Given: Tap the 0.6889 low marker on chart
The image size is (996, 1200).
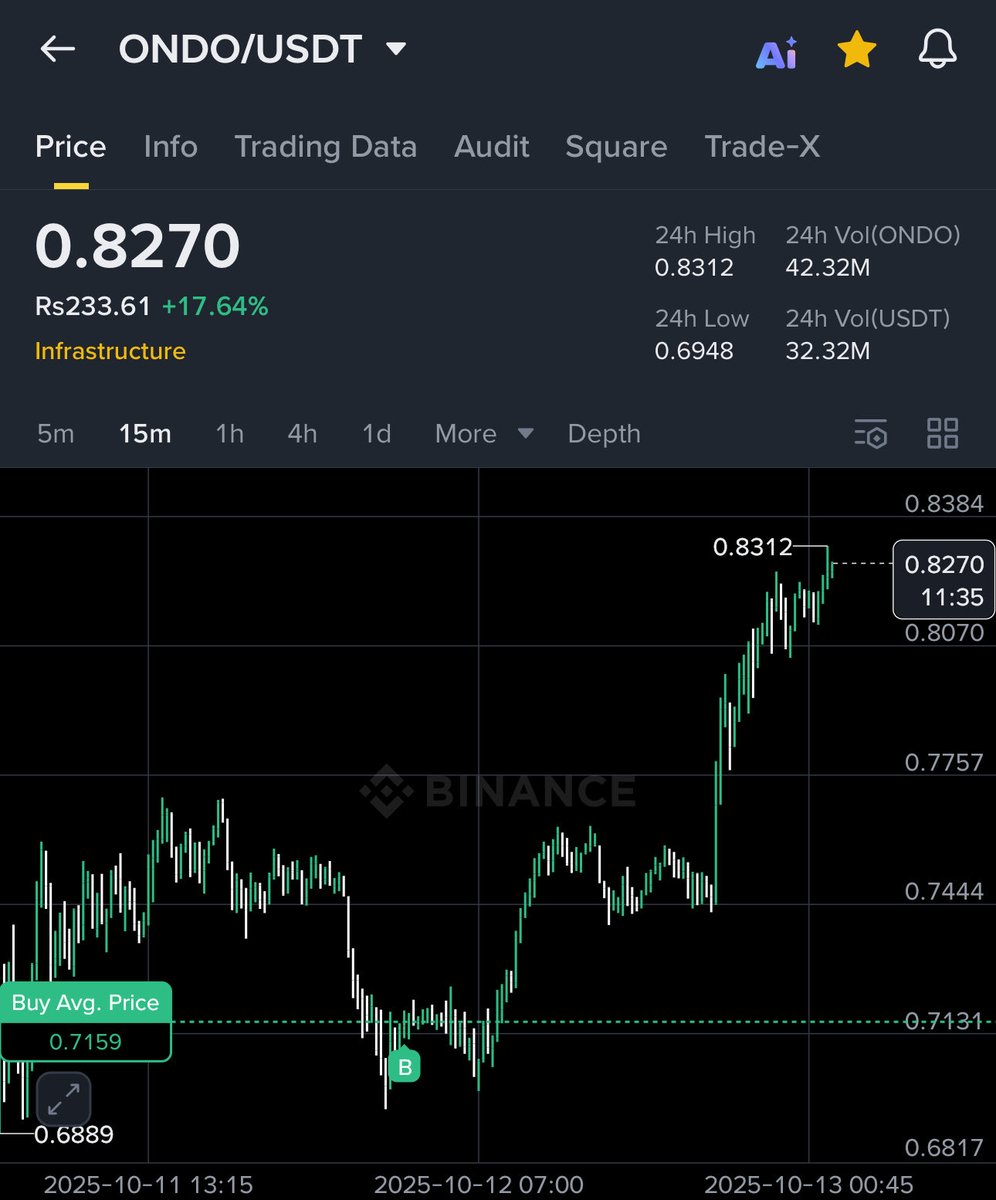Looking at the screenshot, I should (x=74, y=1134).
